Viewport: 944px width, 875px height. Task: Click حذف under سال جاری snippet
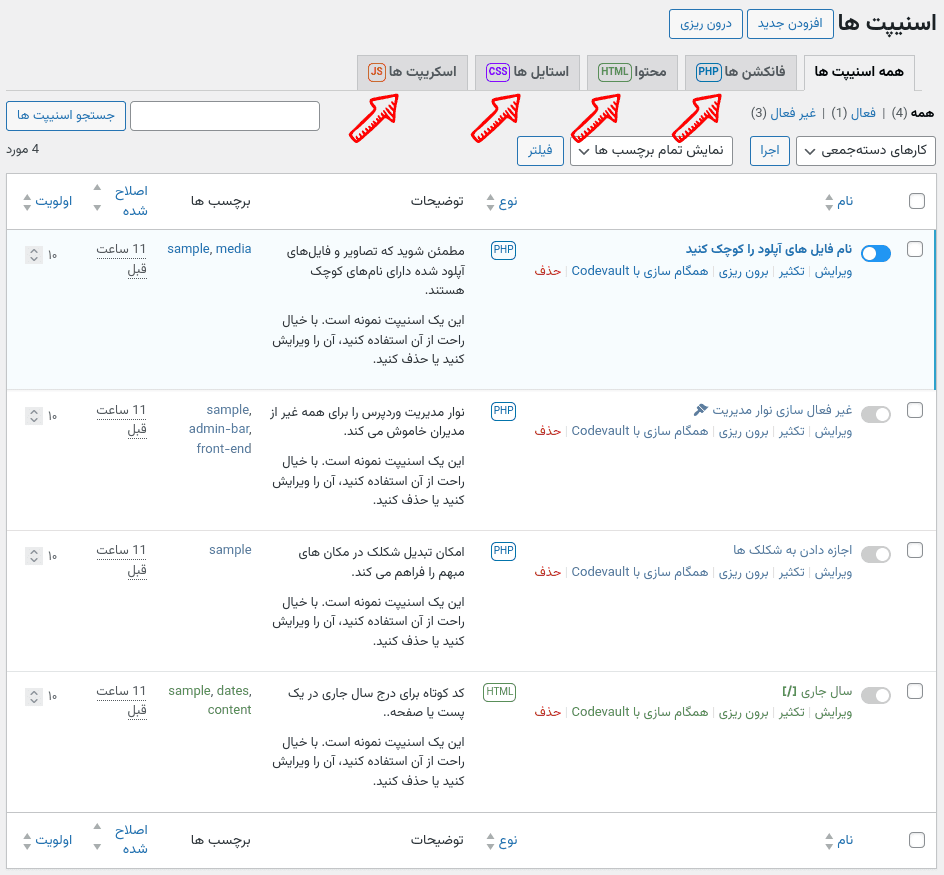coord(548,712)
